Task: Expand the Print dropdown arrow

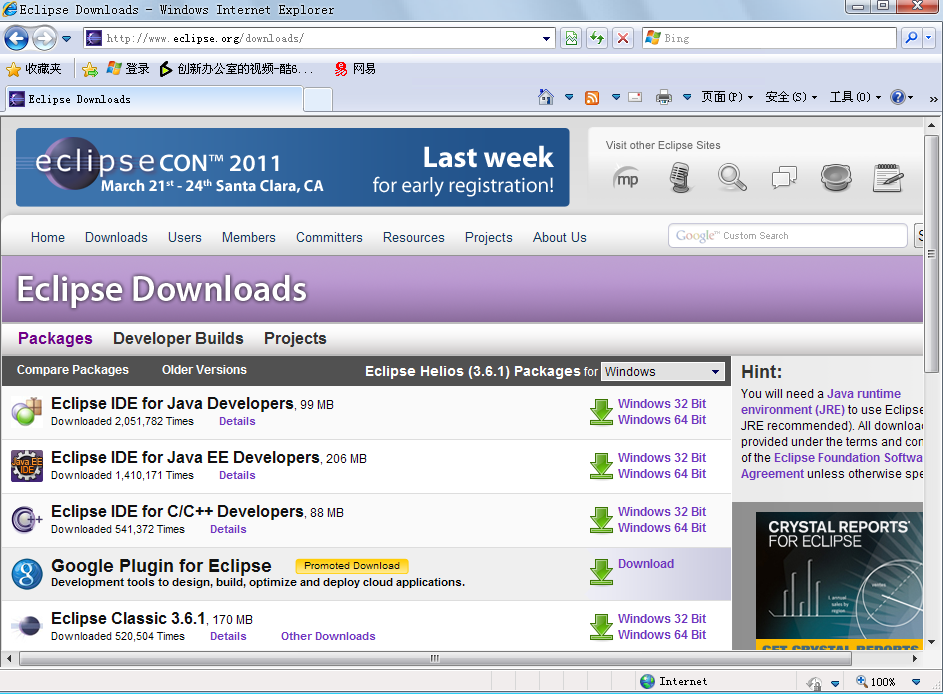Action: click(x=687, y=97)
